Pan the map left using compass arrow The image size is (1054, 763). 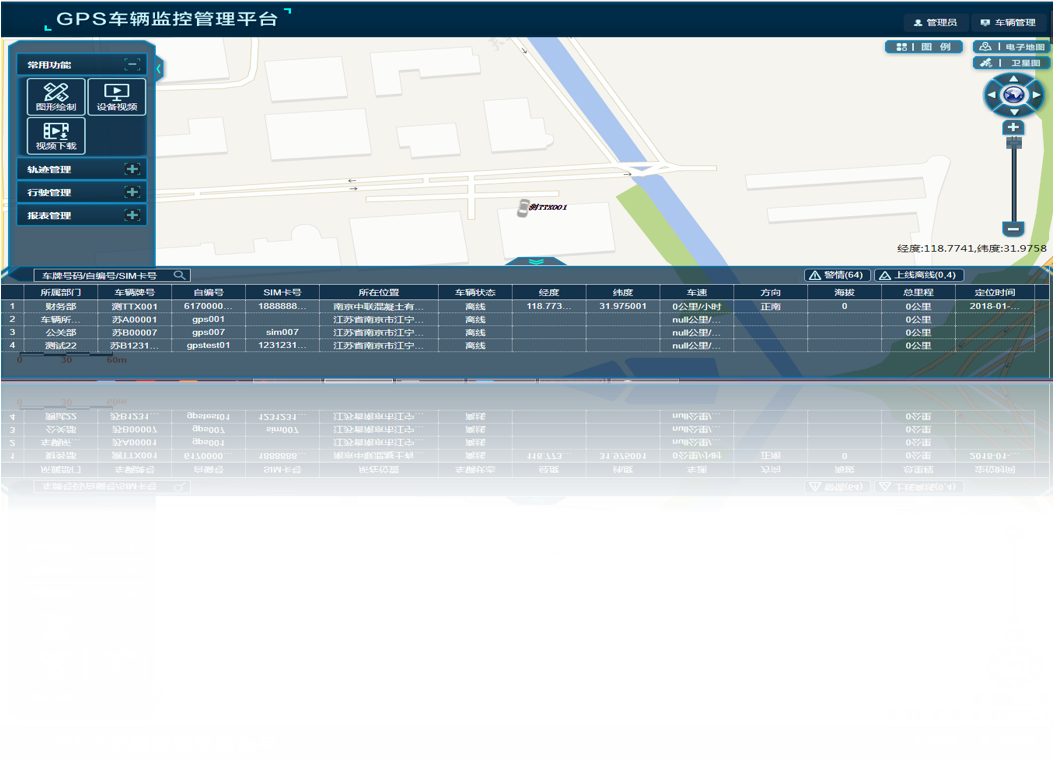[x=992, y=97]
